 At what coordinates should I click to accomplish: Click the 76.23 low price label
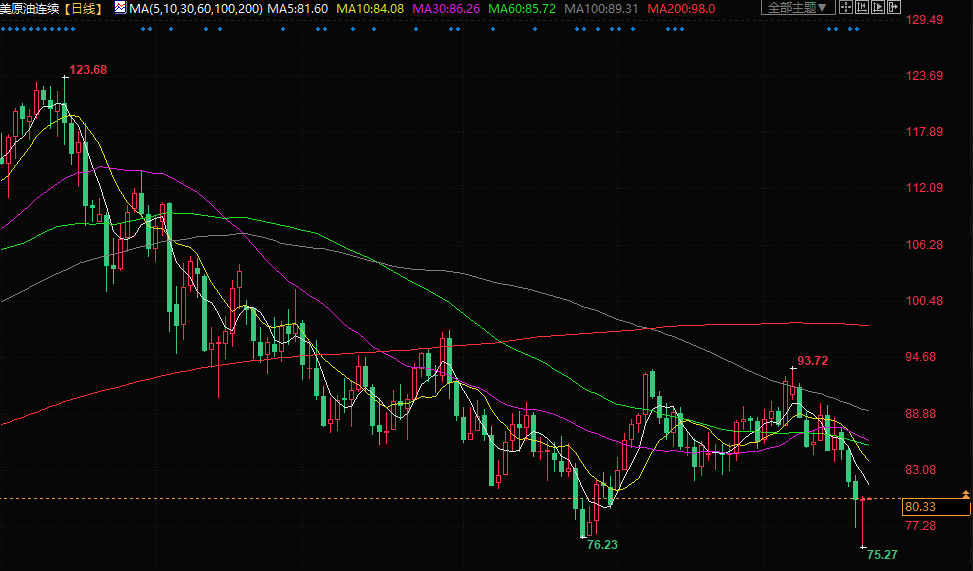[x=602, y=544]
